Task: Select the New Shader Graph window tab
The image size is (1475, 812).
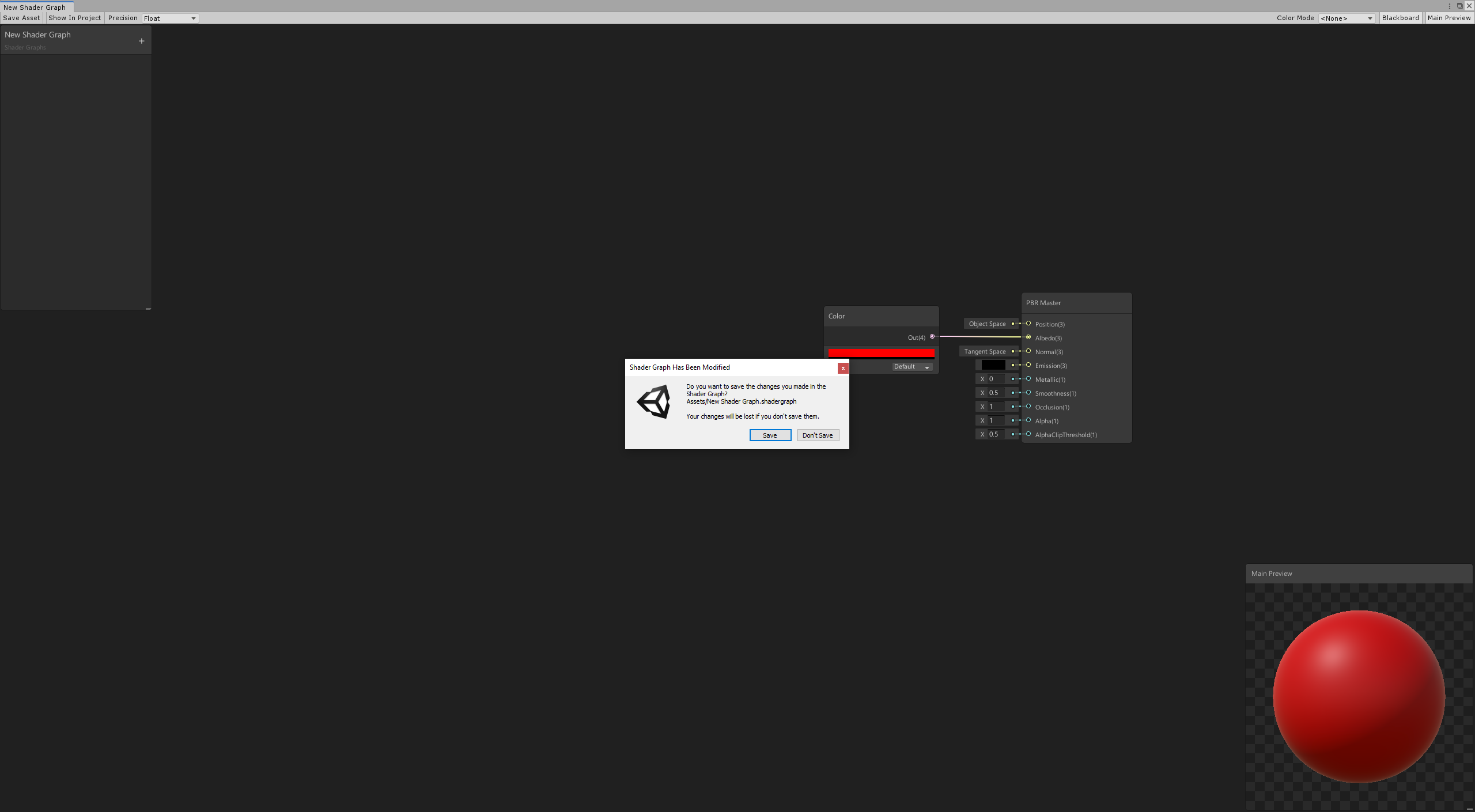Action: [x=35, y=7]
